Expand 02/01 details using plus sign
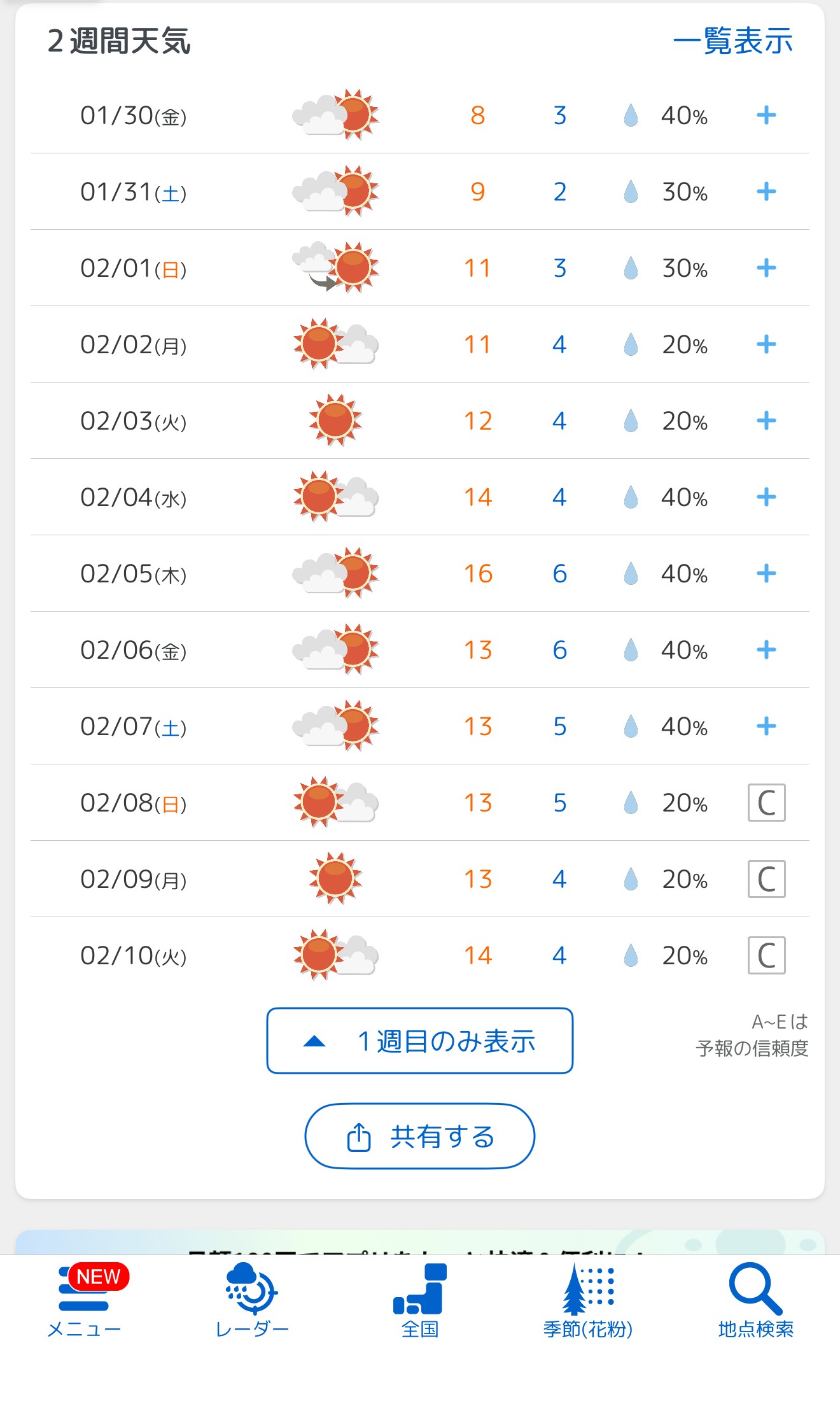 tap(766, 268)
